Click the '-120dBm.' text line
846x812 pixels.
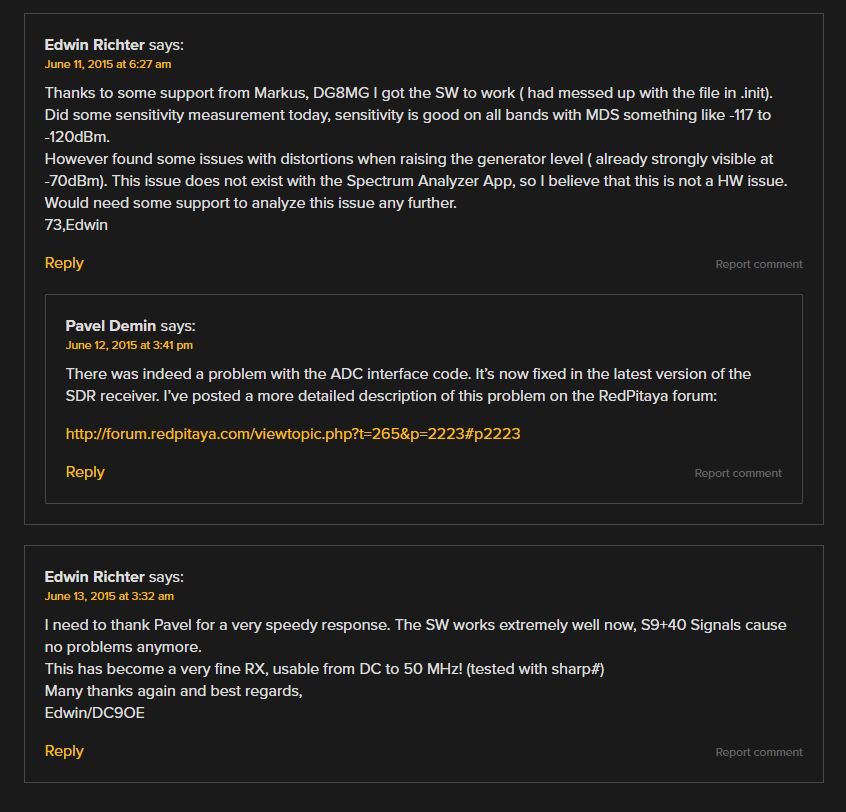[x=77, y=137]
